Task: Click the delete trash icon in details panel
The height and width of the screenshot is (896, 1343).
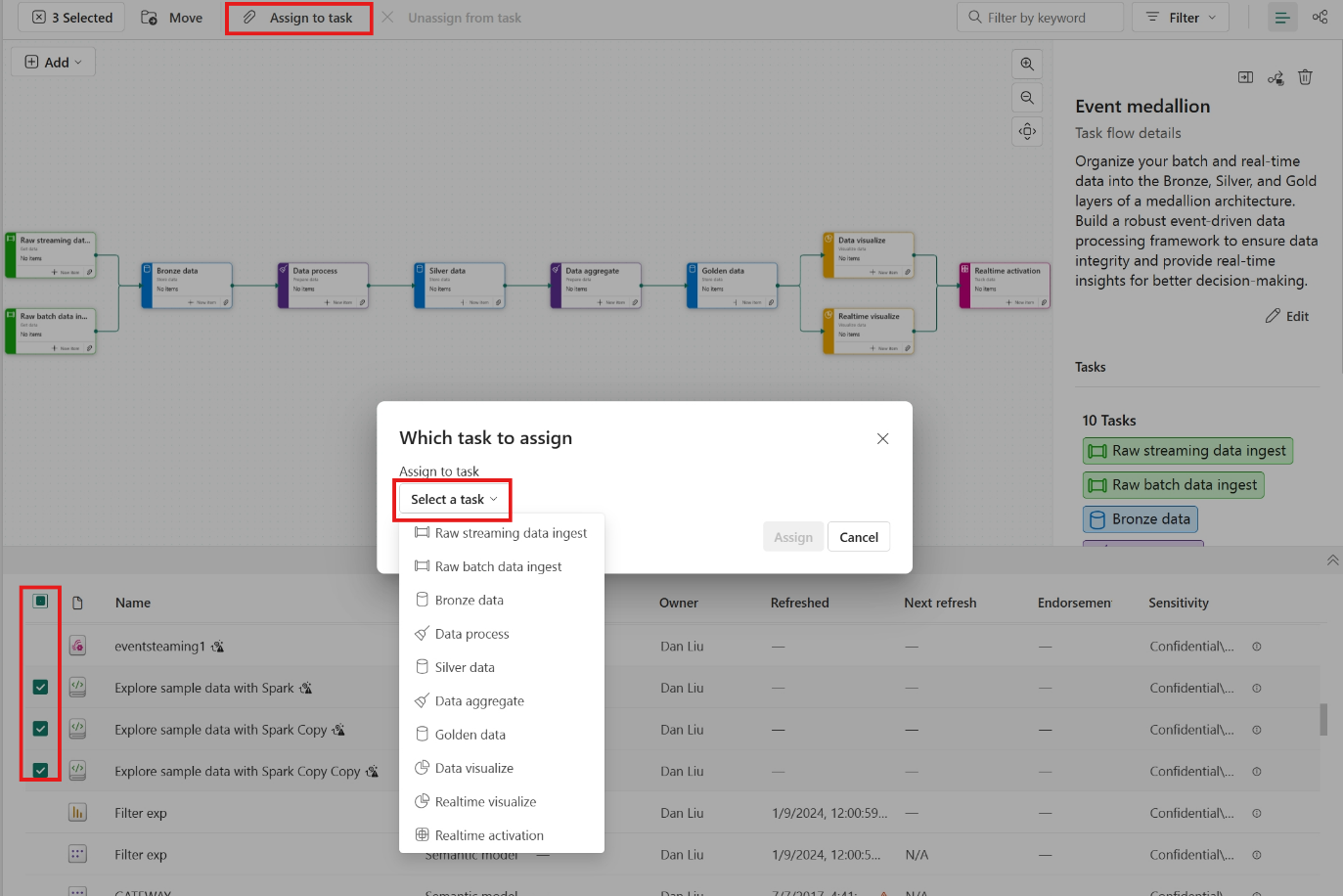Action: click(x=1305, y=77)
